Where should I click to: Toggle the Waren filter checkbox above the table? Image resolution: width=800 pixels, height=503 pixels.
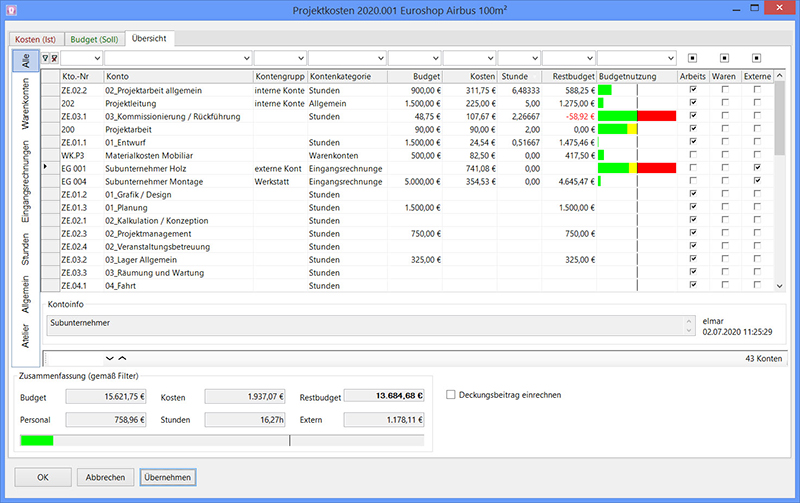click(x=724, y=58)
